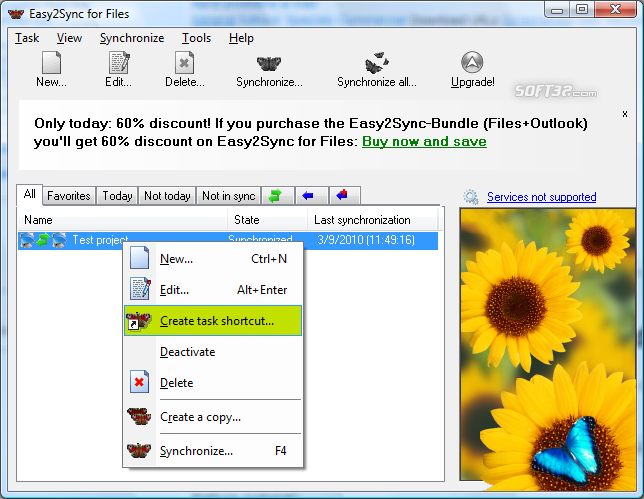
Task: Switch to the All tab
Action: [30, 194]
